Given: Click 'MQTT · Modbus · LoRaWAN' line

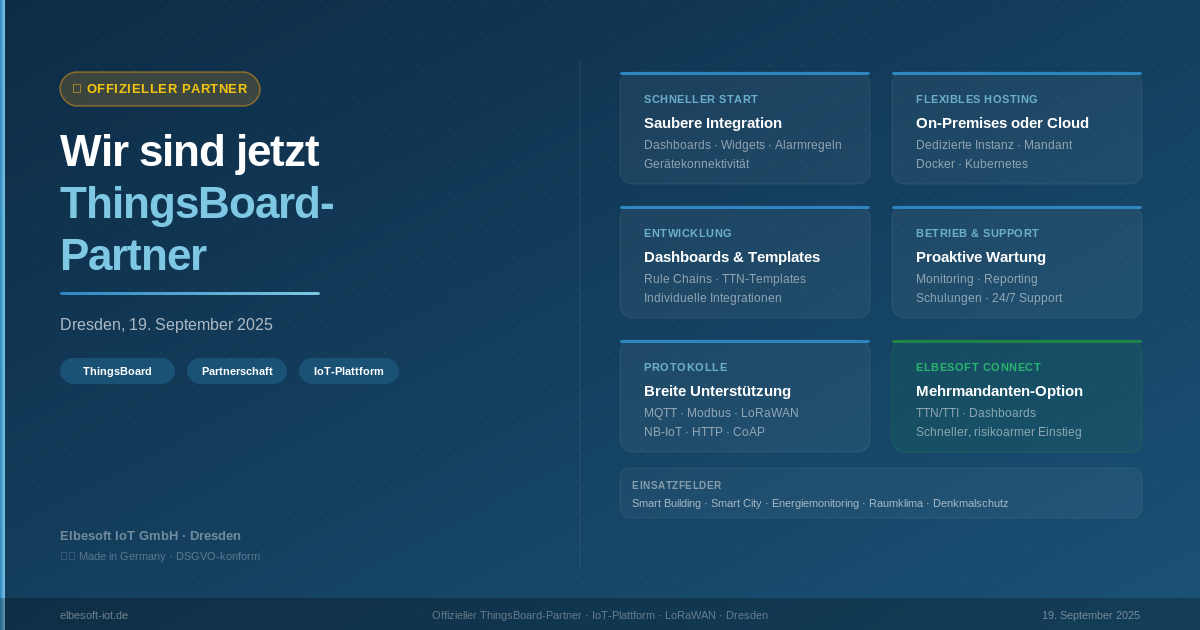Looking at the screenshot, I should pos(721,413).
